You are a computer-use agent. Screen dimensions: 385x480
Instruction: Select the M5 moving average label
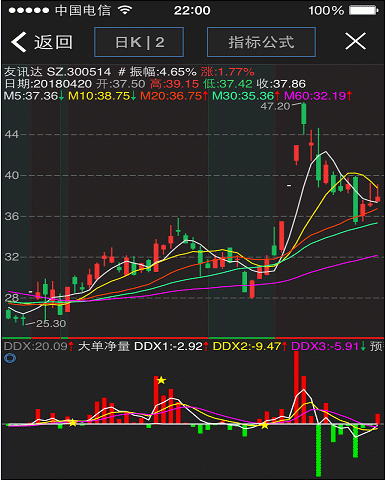[x=34, y=96]
